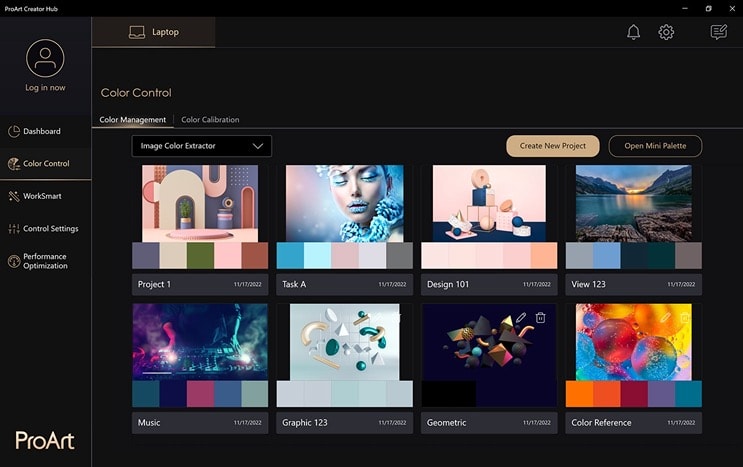Pick the crimson swatch in Color Reference
The height and width of the screenshot is (467, 743).
(634, 394)
